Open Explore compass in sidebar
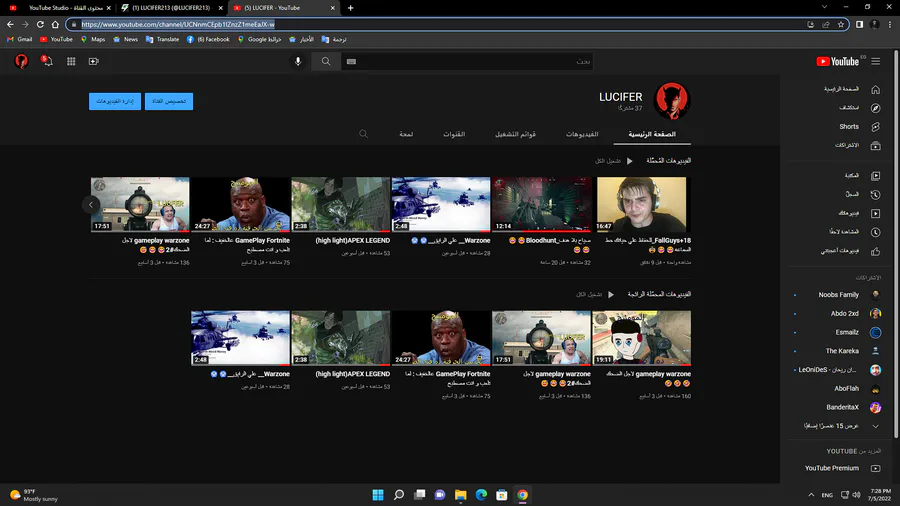900x506 pixels. coord(875,108)
